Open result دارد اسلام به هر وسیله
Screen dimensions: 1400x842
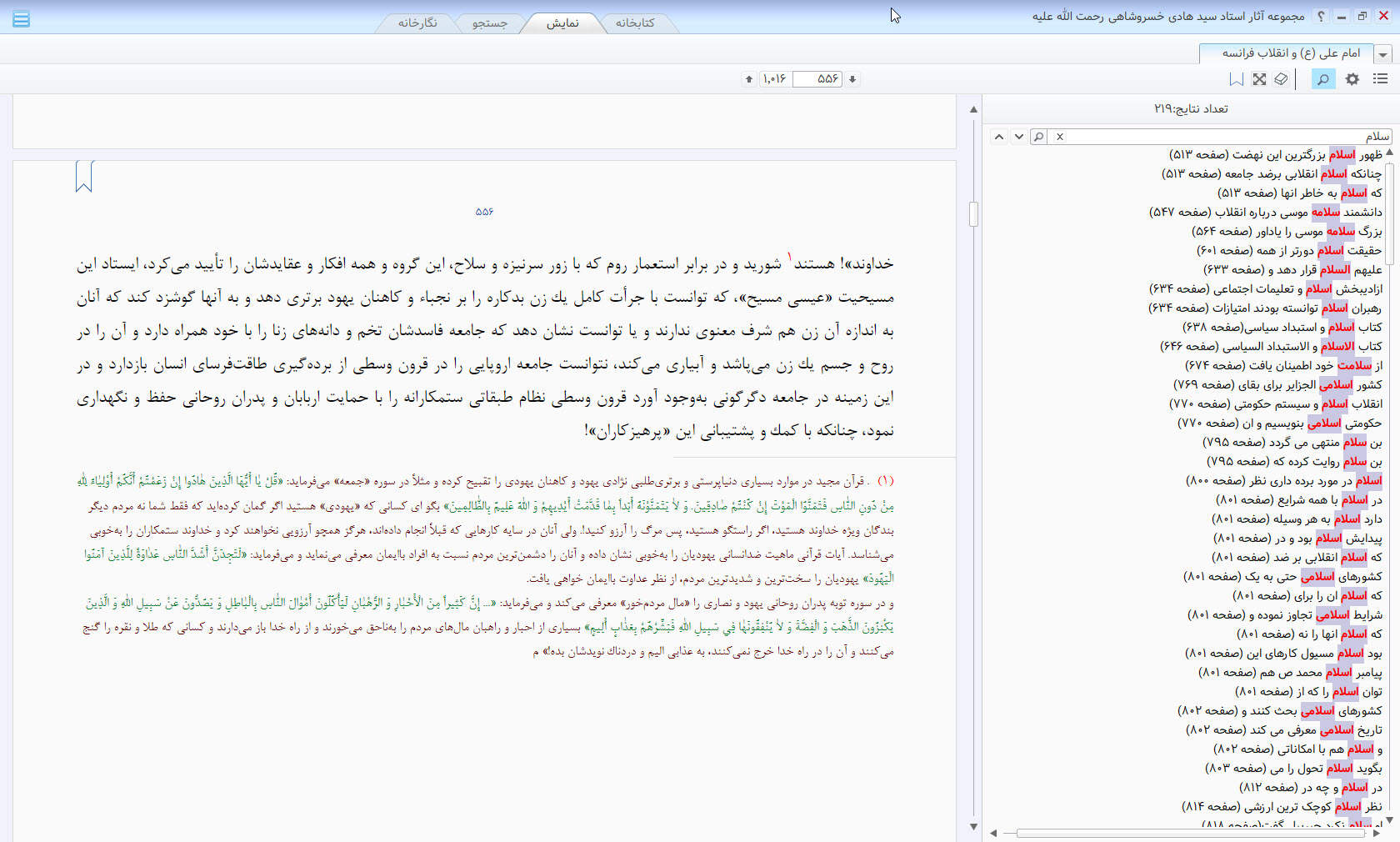coord(1297,519)
